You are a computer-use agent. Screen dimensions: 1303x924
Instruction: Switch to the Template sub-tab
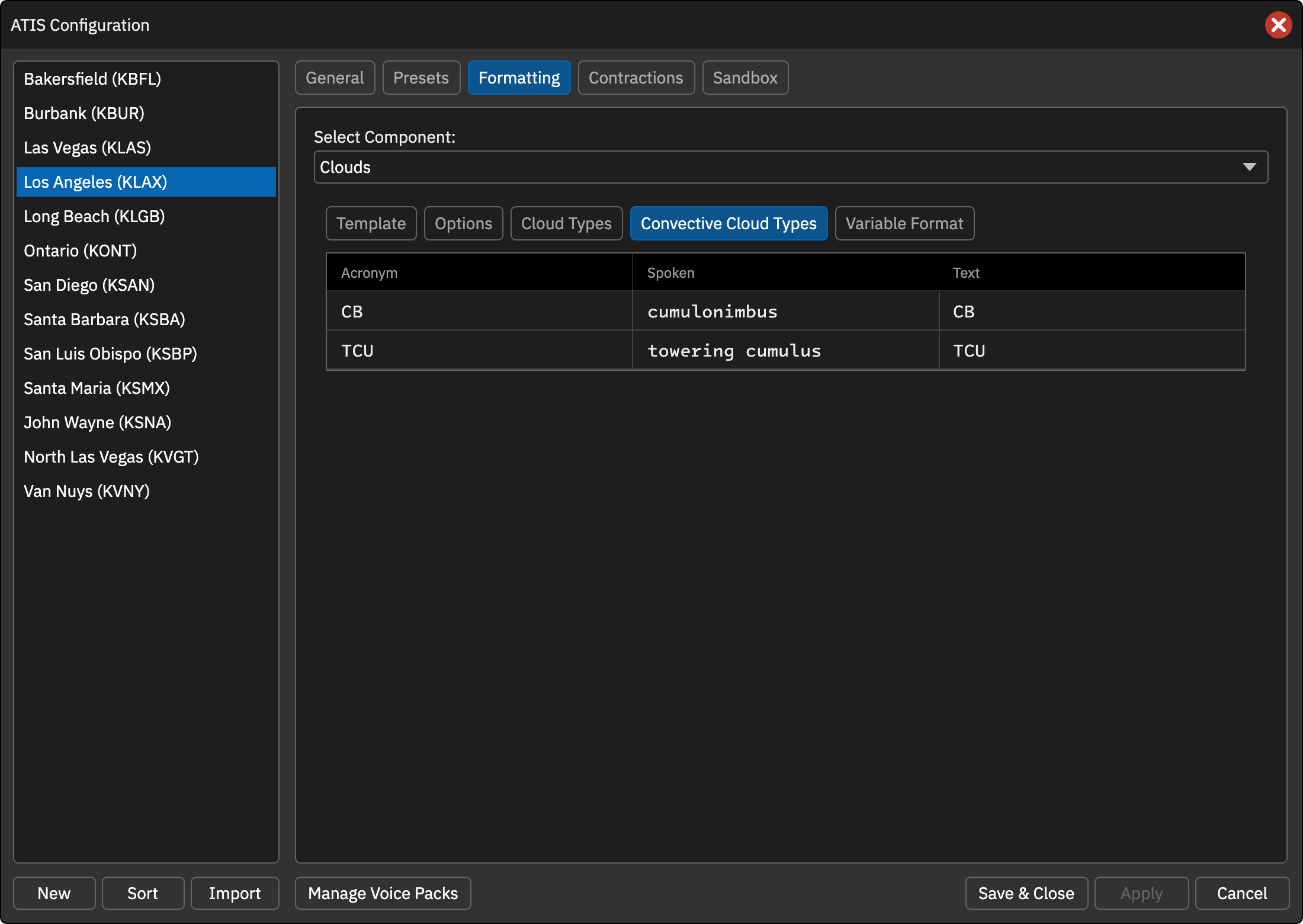tap(371, 223)
